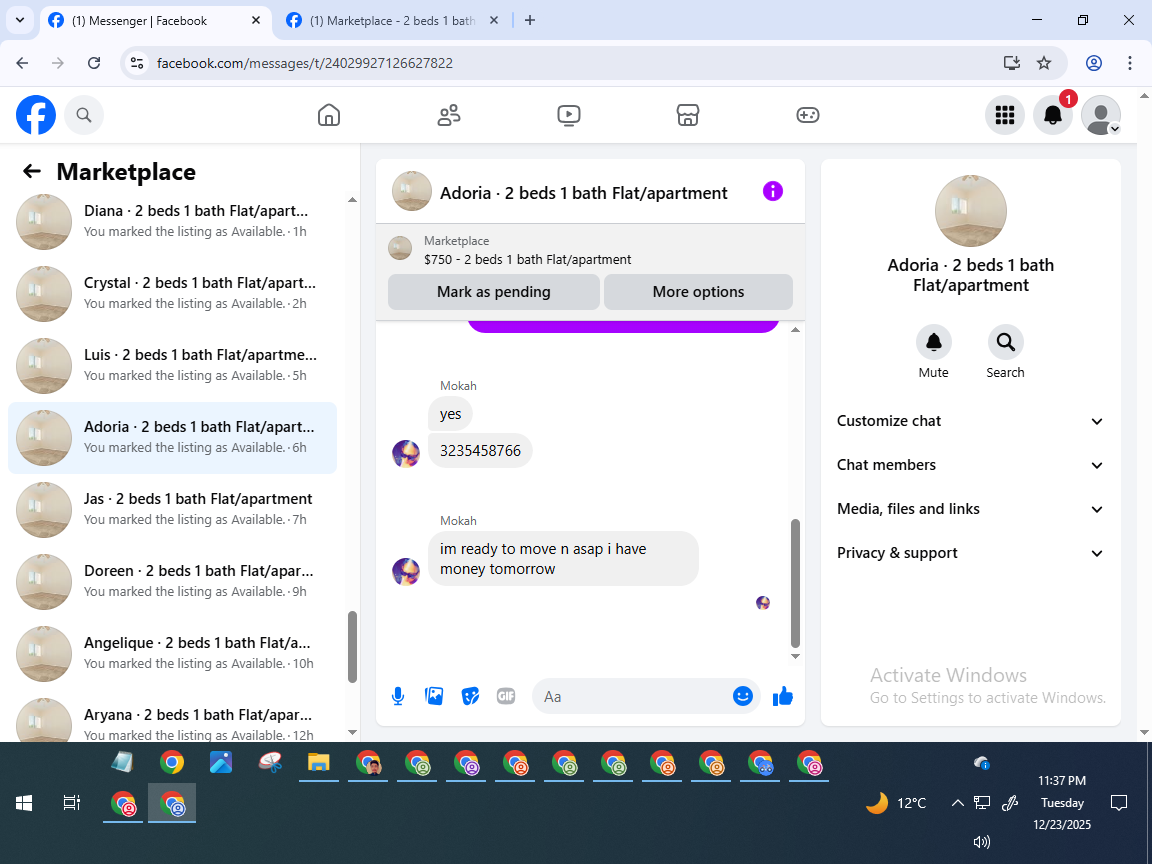Open the nine-dot Menu grid icon

pyautogui.click(x=1004, y=115)
